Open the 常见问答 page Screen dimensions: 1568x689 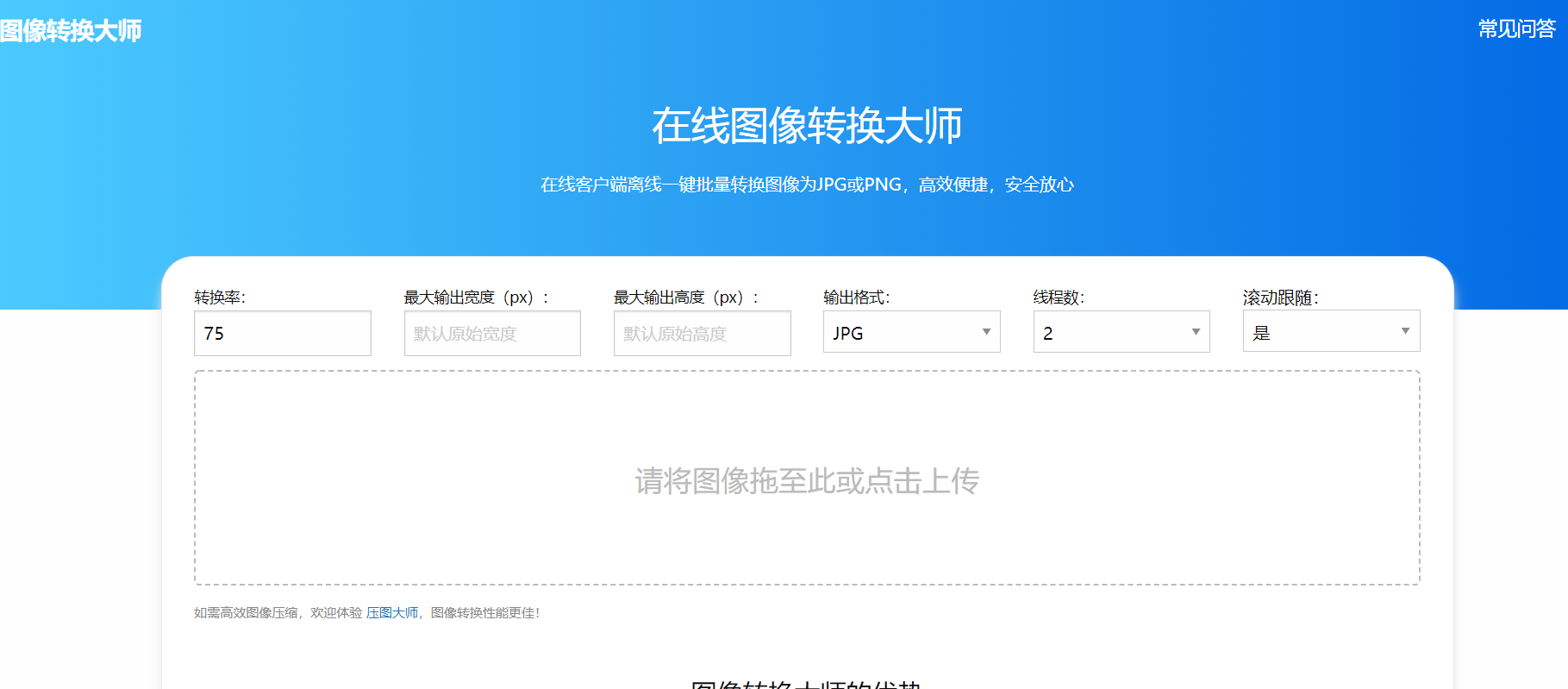click(x=1516, y=29)
